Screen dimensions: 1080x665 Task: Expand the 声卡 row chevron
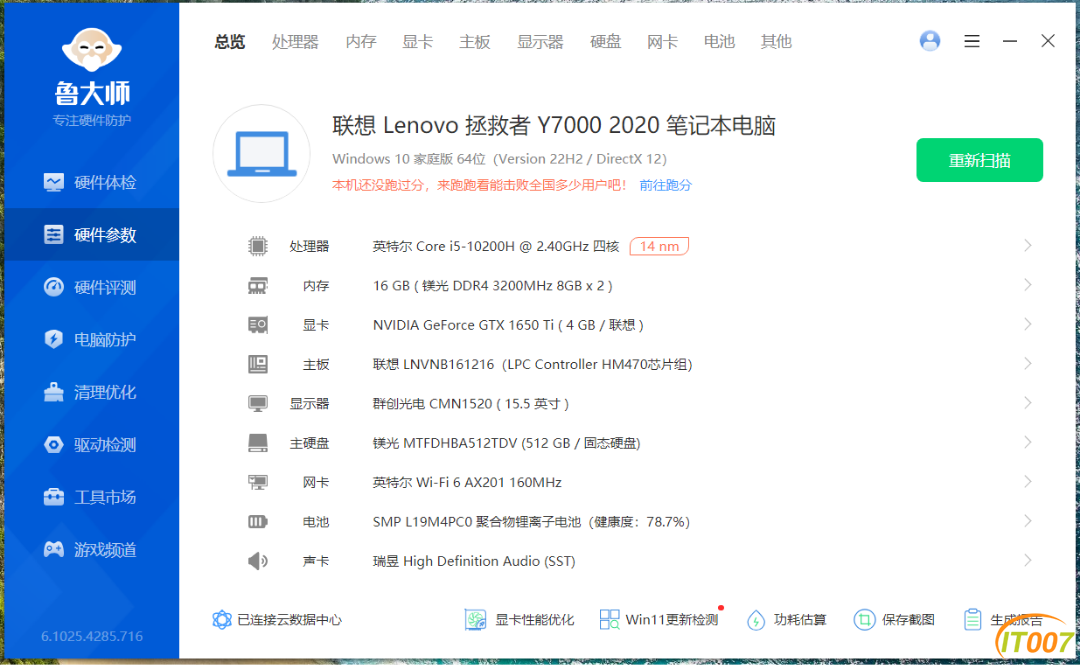(1028, 560)
